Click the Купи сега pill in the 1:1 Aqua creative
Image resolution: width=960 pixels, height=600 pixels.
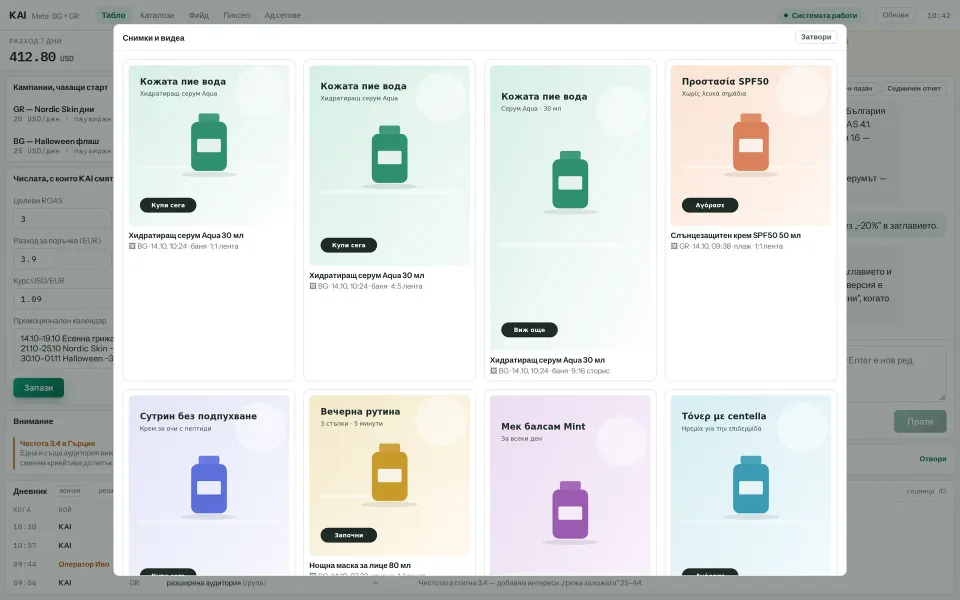click(168, 205)
